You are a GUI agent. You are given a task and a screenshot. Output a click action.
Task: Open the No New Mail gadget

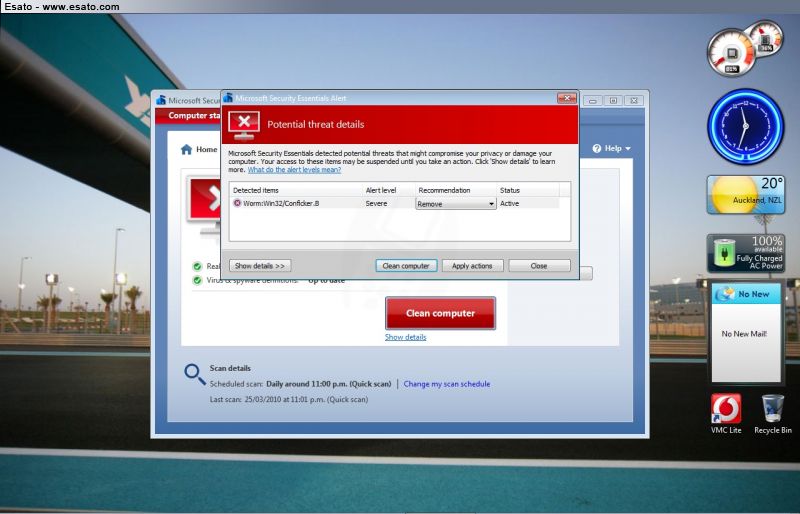[x=746, y=332]
